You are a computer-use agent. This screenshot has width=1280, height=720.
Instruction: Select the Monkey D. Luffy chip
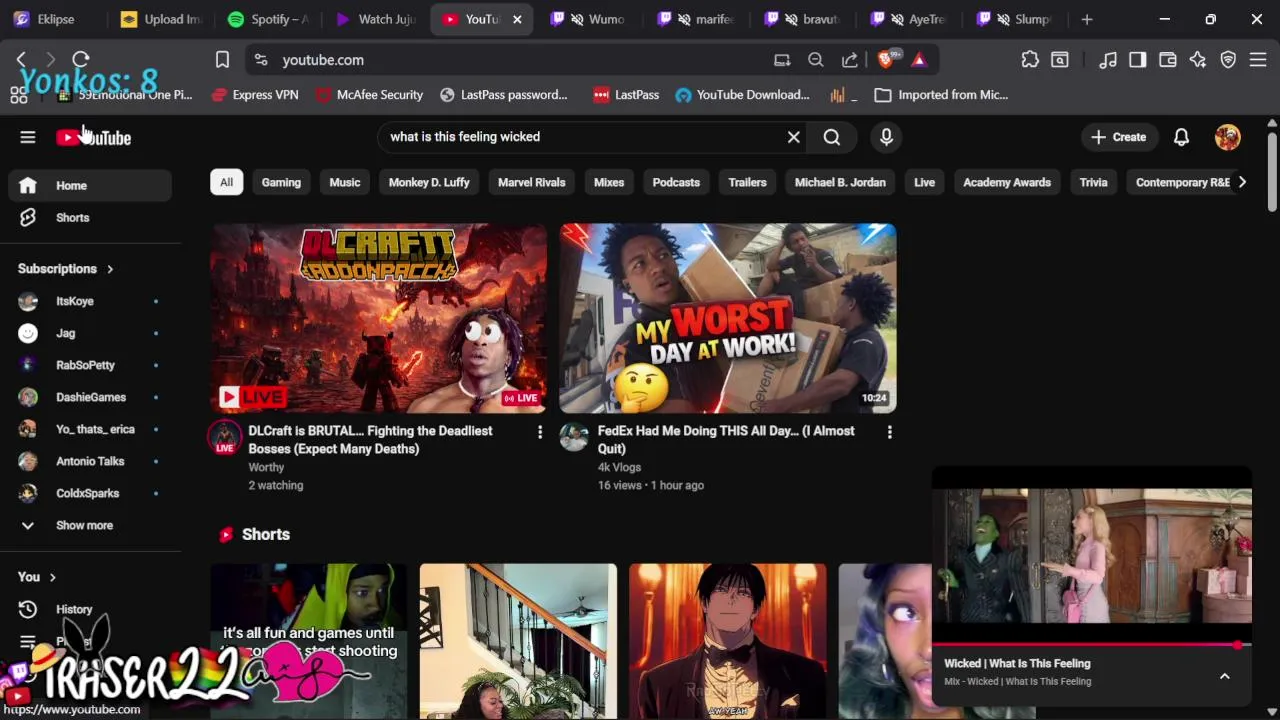coord(429,182)
